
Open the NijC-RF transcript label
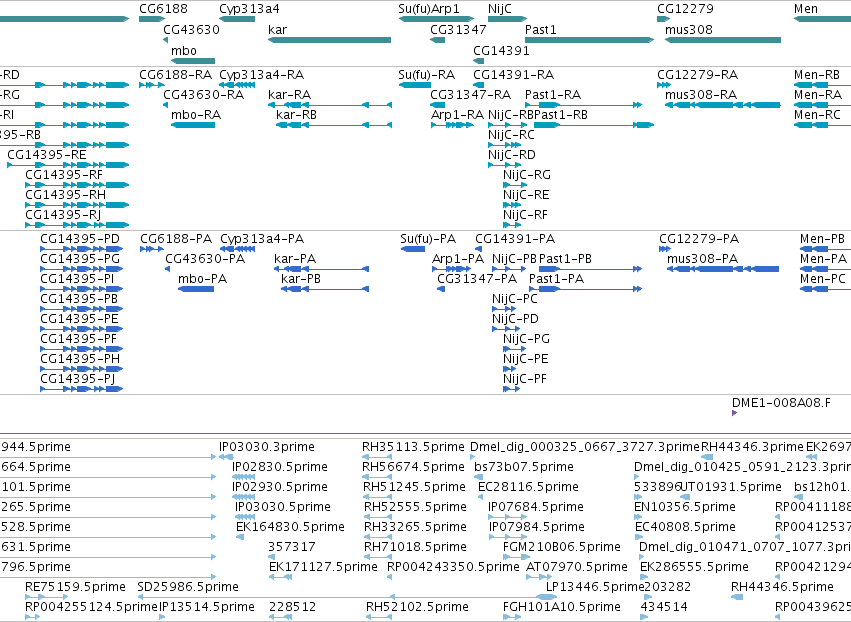click(525, 214)
